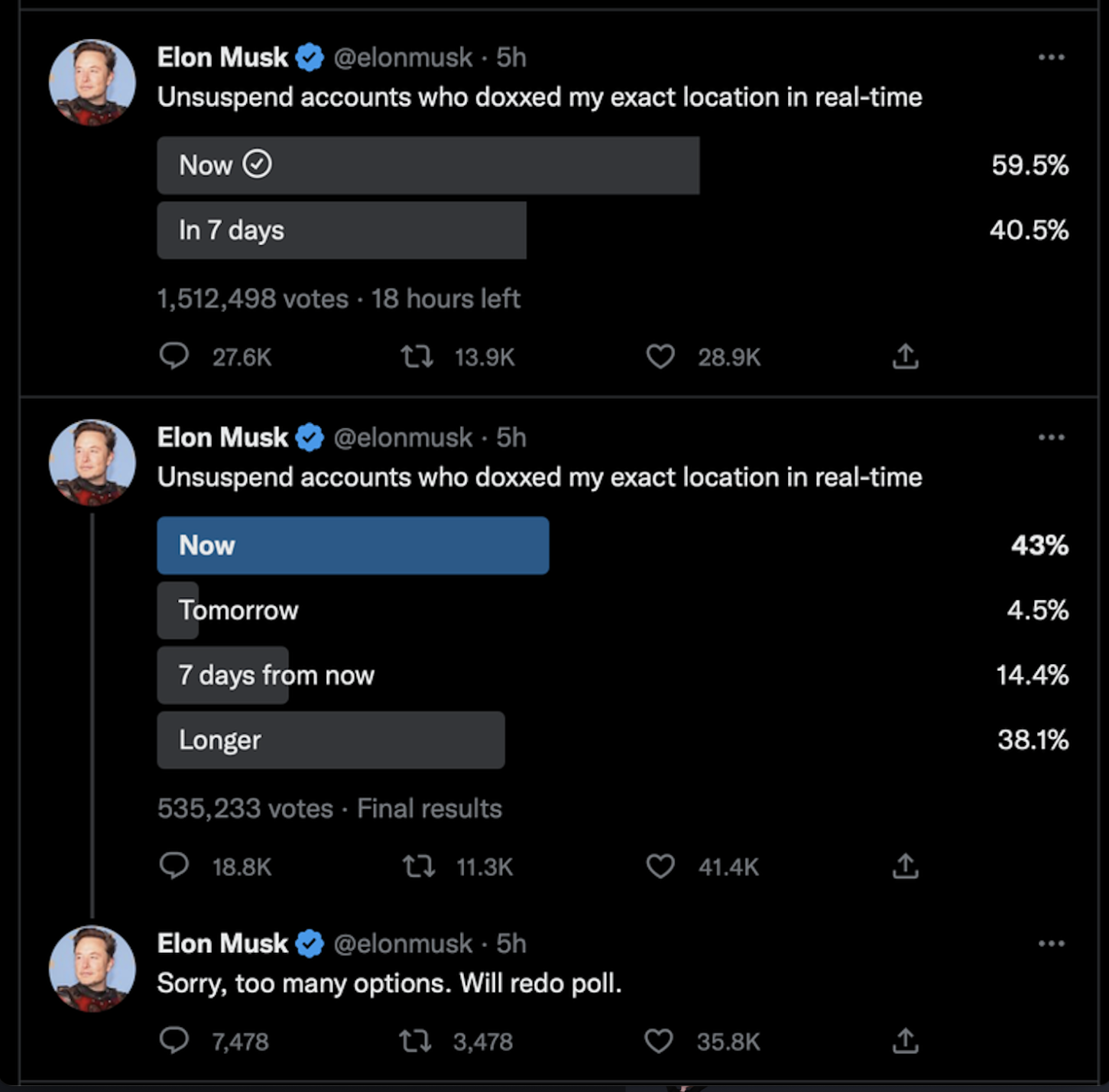This screenshot has width=1109, height=1092.
Task: Like the tweet with 28.9K likes
Action: pyautogui.click(x=660, y=356)
